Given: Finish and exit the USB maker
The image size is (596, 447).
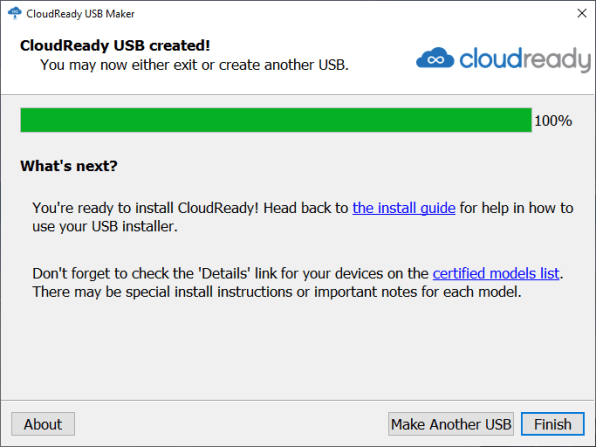Looking at the screenshot, I should click(x=553, y=424).
